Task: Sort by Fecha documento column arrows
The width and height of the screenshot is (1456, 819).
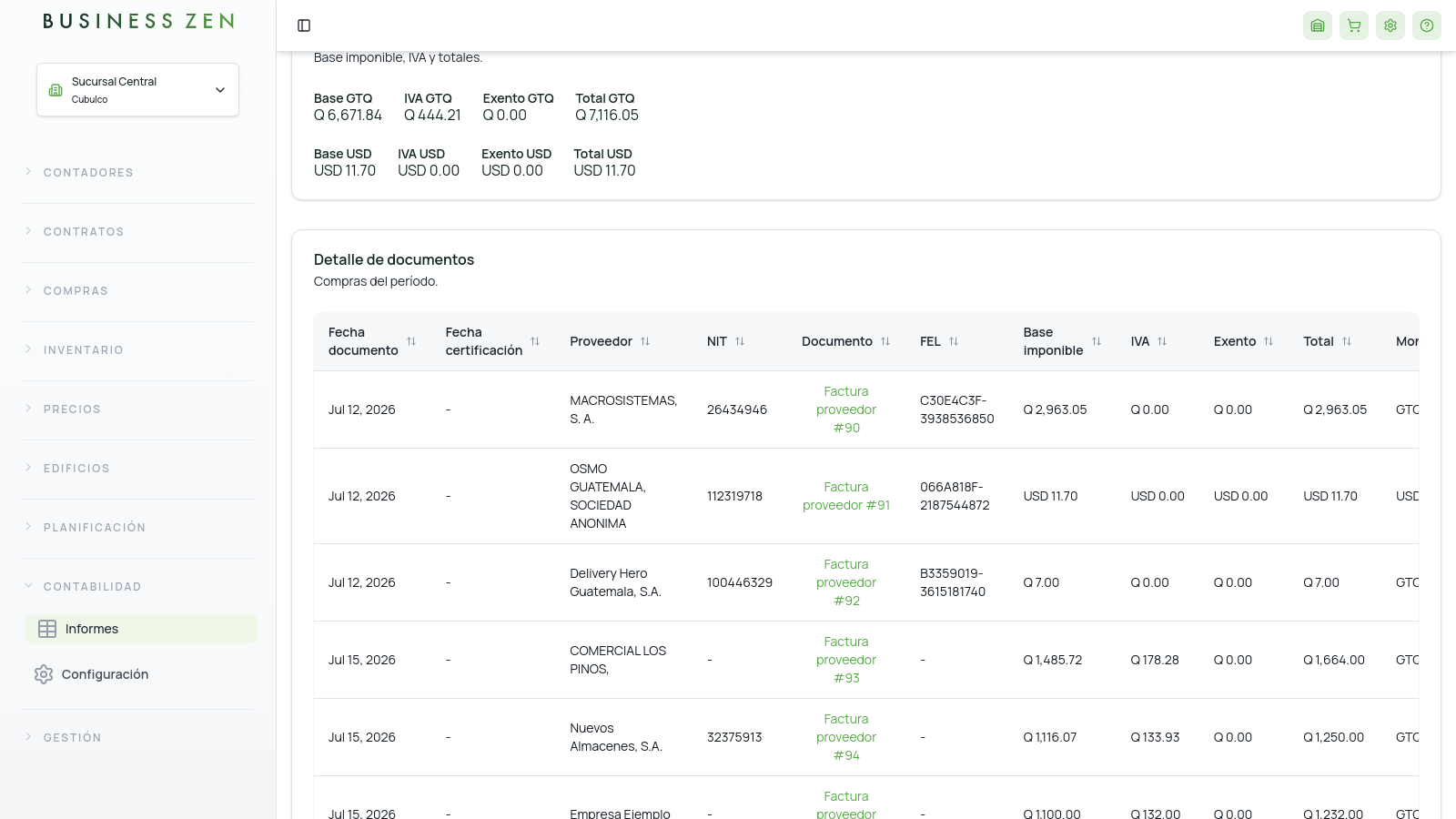Action: click(x=411, y=341)
